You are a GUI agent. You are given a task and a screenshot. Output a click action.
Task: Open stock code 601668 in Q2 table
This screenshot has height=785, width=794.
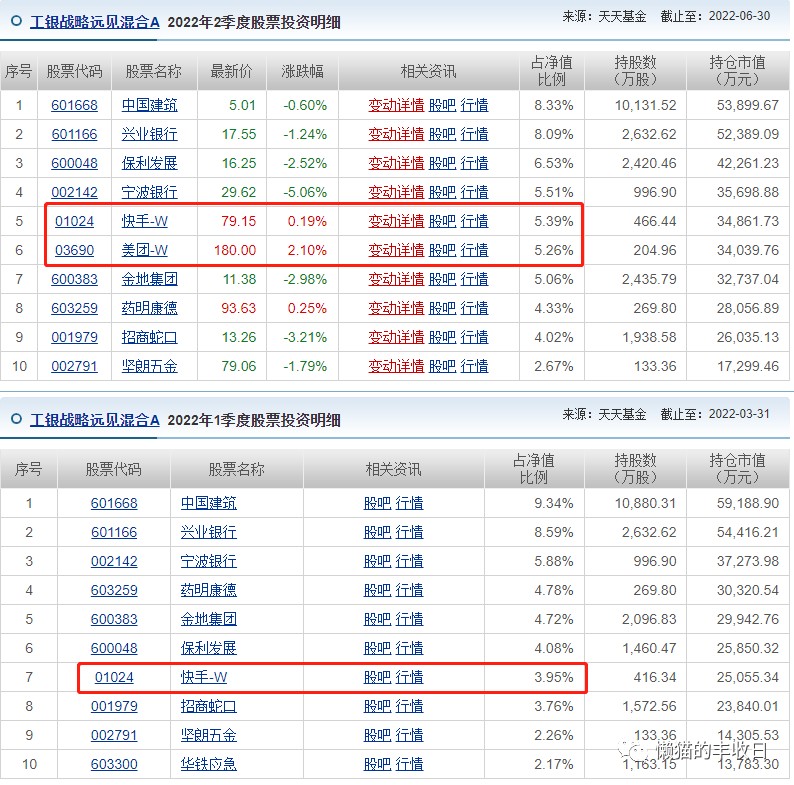click(x=74, y=105)
